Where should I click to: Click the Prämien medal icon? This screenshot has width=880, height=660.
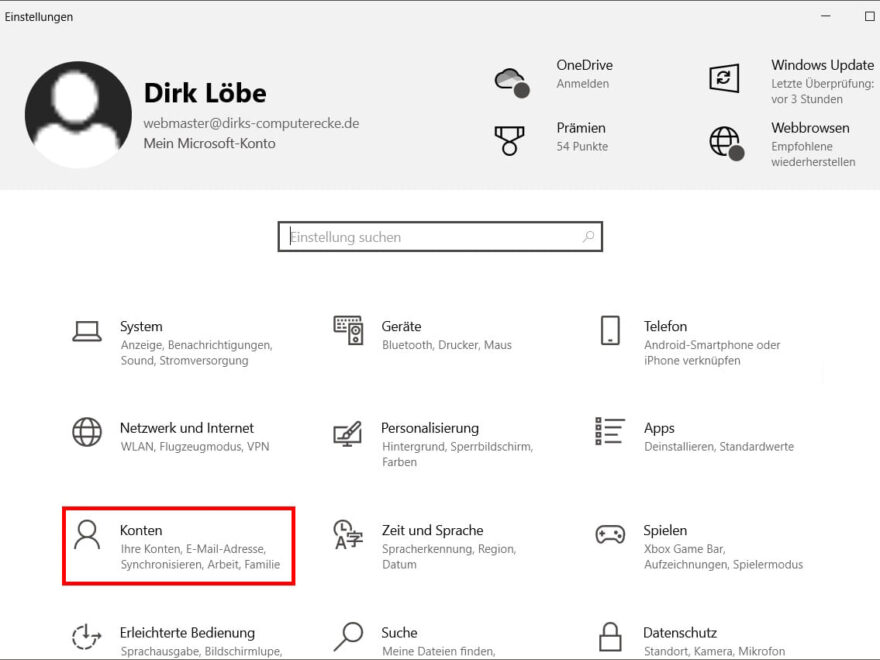509,140
